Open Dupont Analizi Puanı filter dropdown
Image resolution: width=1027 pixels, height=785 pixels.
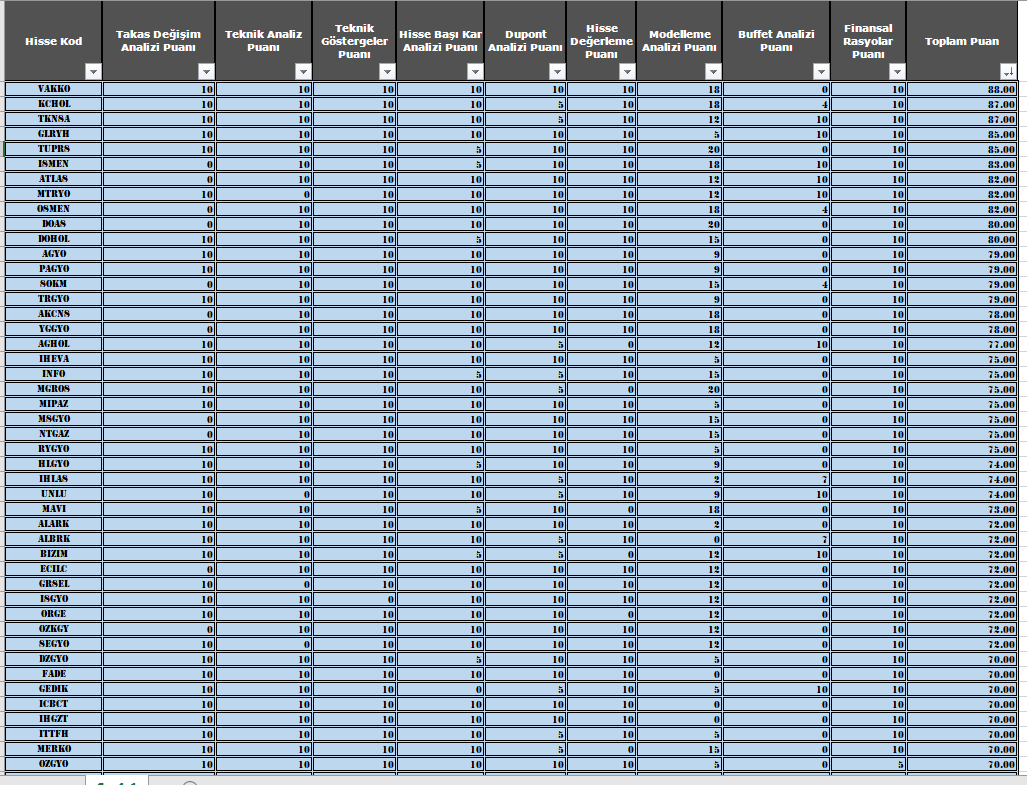pyautogui.click(x=557, y=71)
